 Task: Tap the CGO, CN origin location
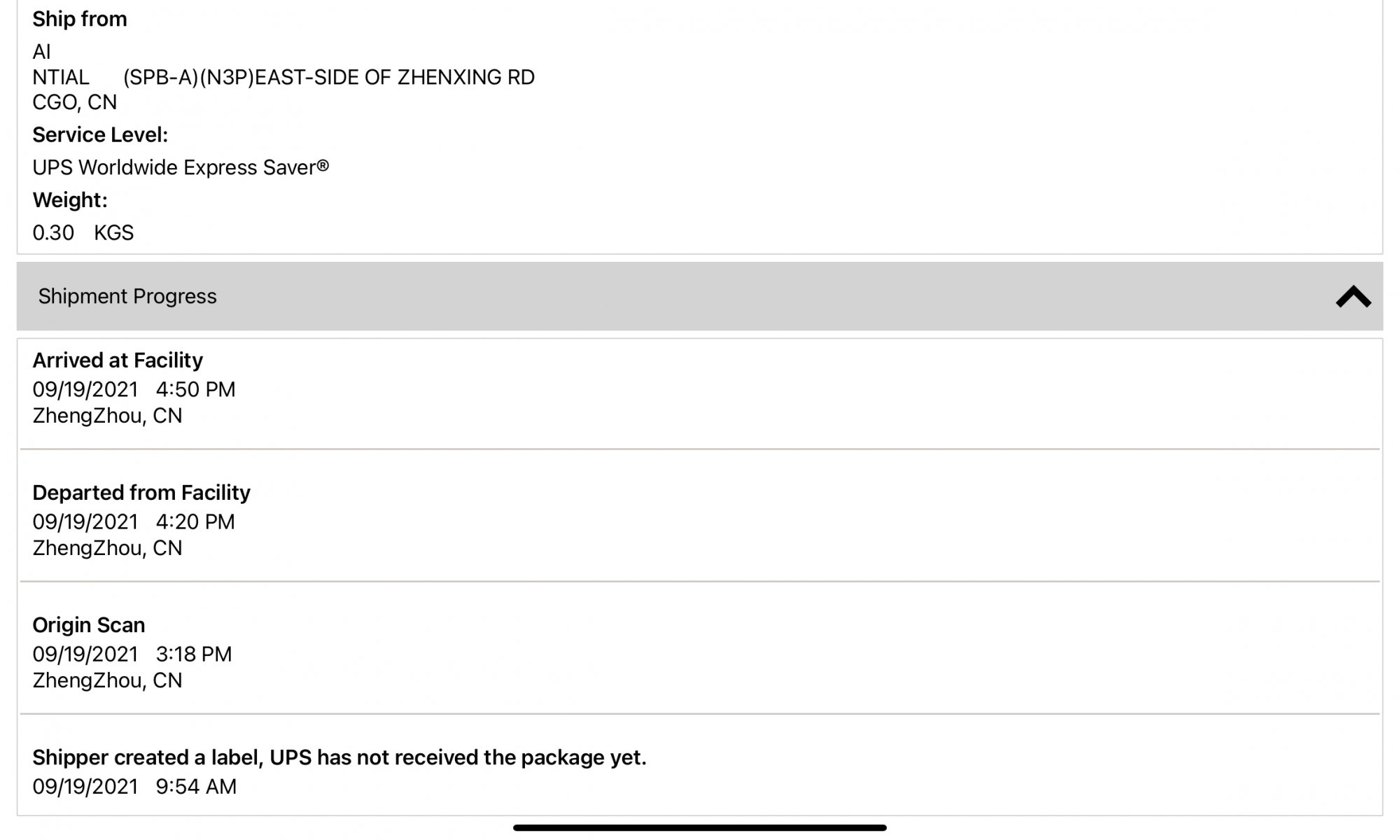74,102
